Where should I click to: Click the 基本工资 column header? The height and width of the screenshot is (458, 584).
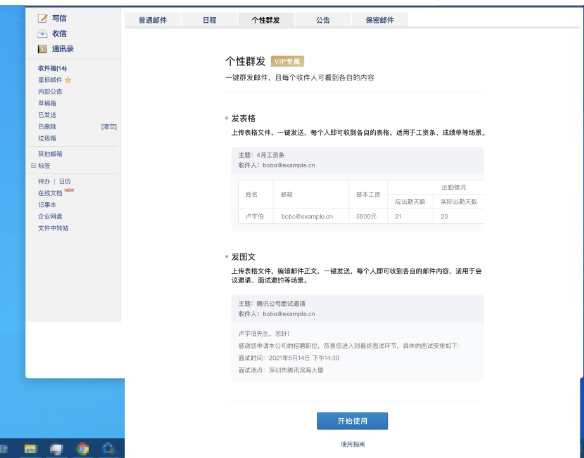[368, 194]
